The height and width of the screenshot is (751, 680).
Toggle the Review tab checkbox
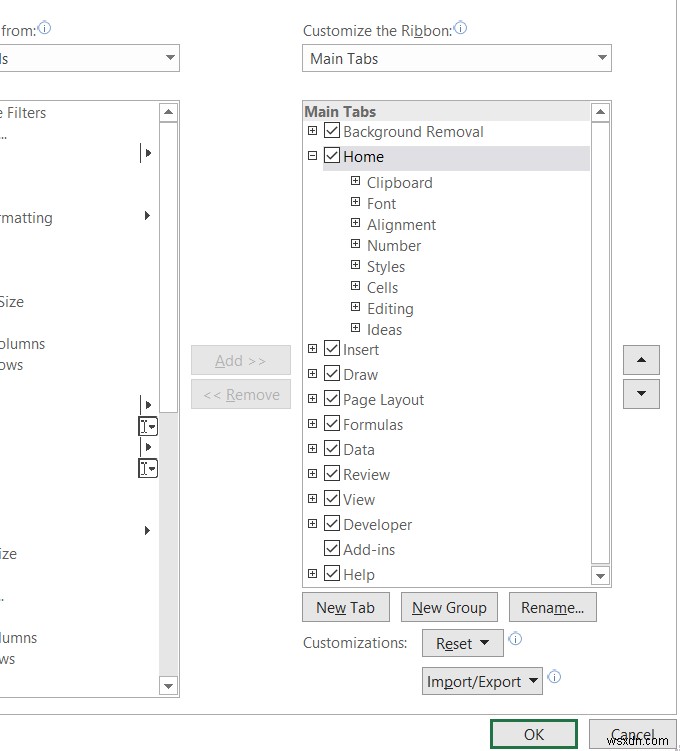click(332, 473)
